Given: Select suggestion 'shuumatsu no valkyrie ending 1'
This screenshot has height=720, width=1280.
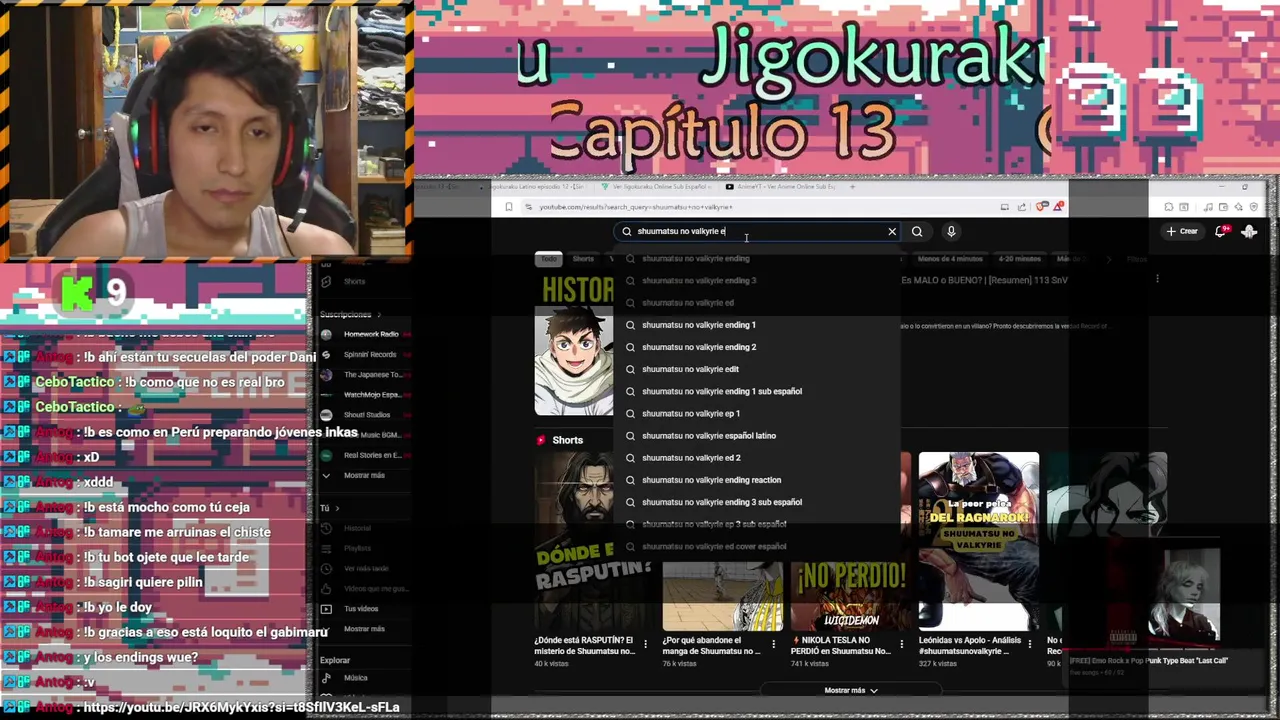Looking at the screenshot, I should [758, 325].
